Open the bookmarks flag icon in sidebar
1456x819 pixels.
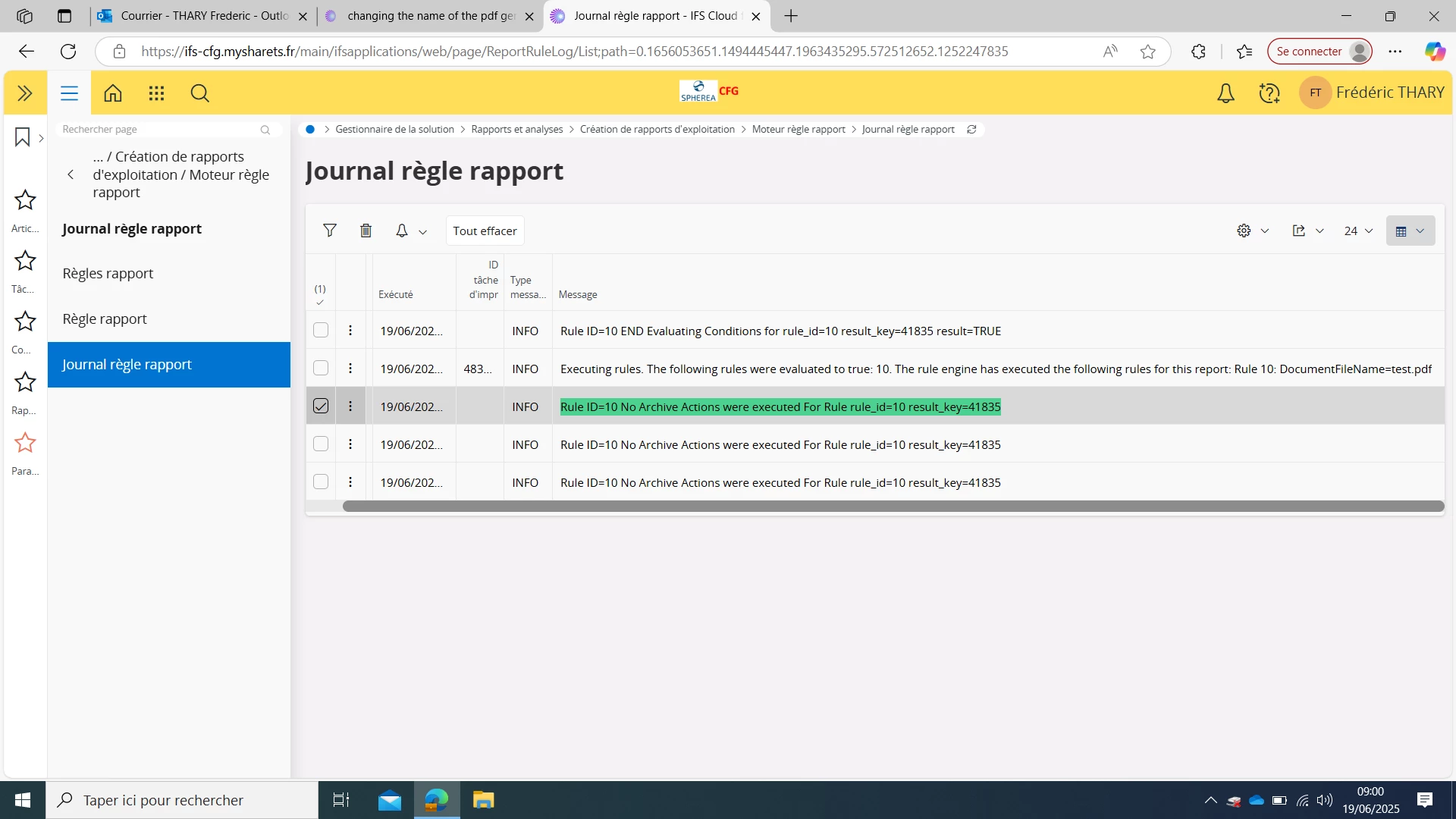click(x=22, y=137)
